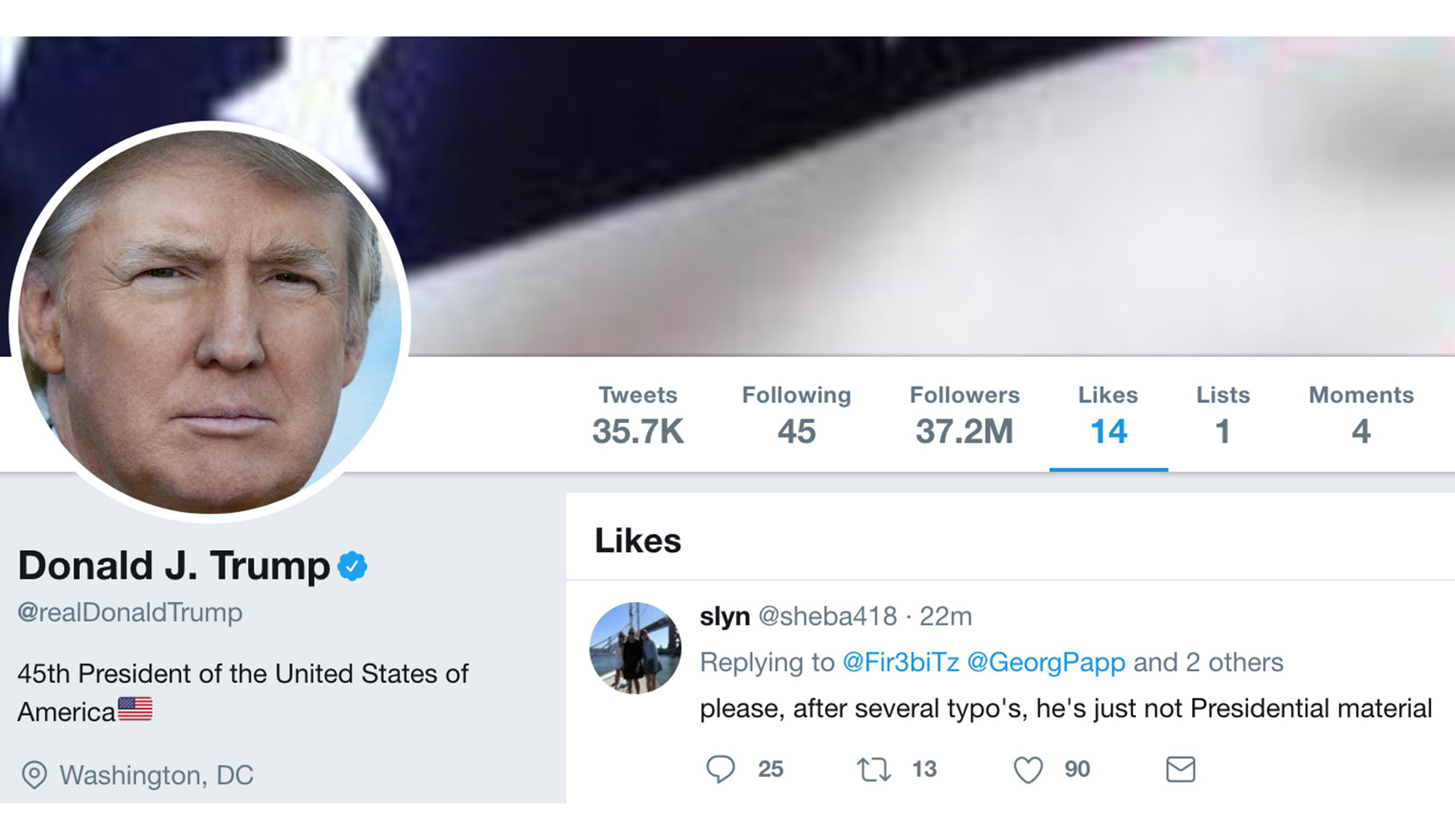Click the 22m tweet timestamp
1455x840 pixels.
click(x=945, y=616)
